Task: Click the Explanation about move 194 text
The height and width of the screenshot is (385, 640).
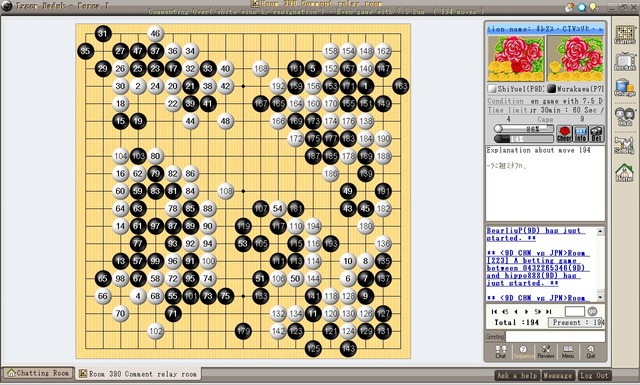Action: tap(538, 150)
